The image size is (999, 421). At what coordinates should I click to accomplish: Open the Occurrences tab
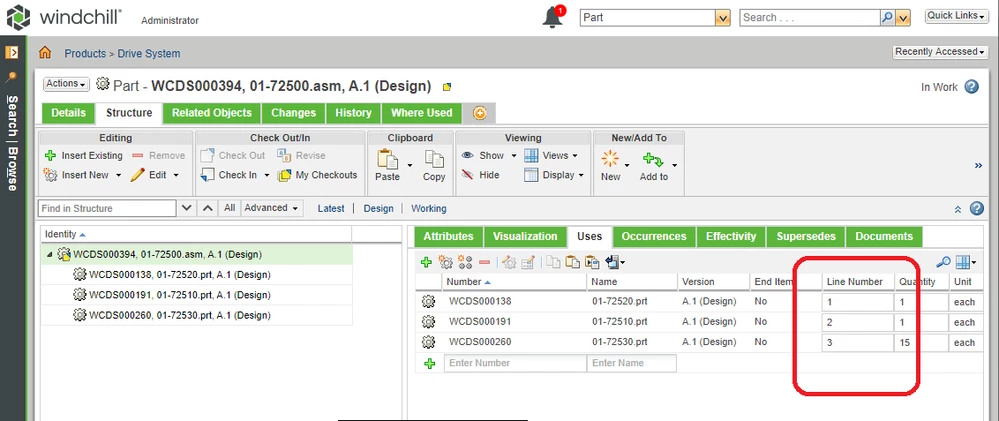[654, 236]
